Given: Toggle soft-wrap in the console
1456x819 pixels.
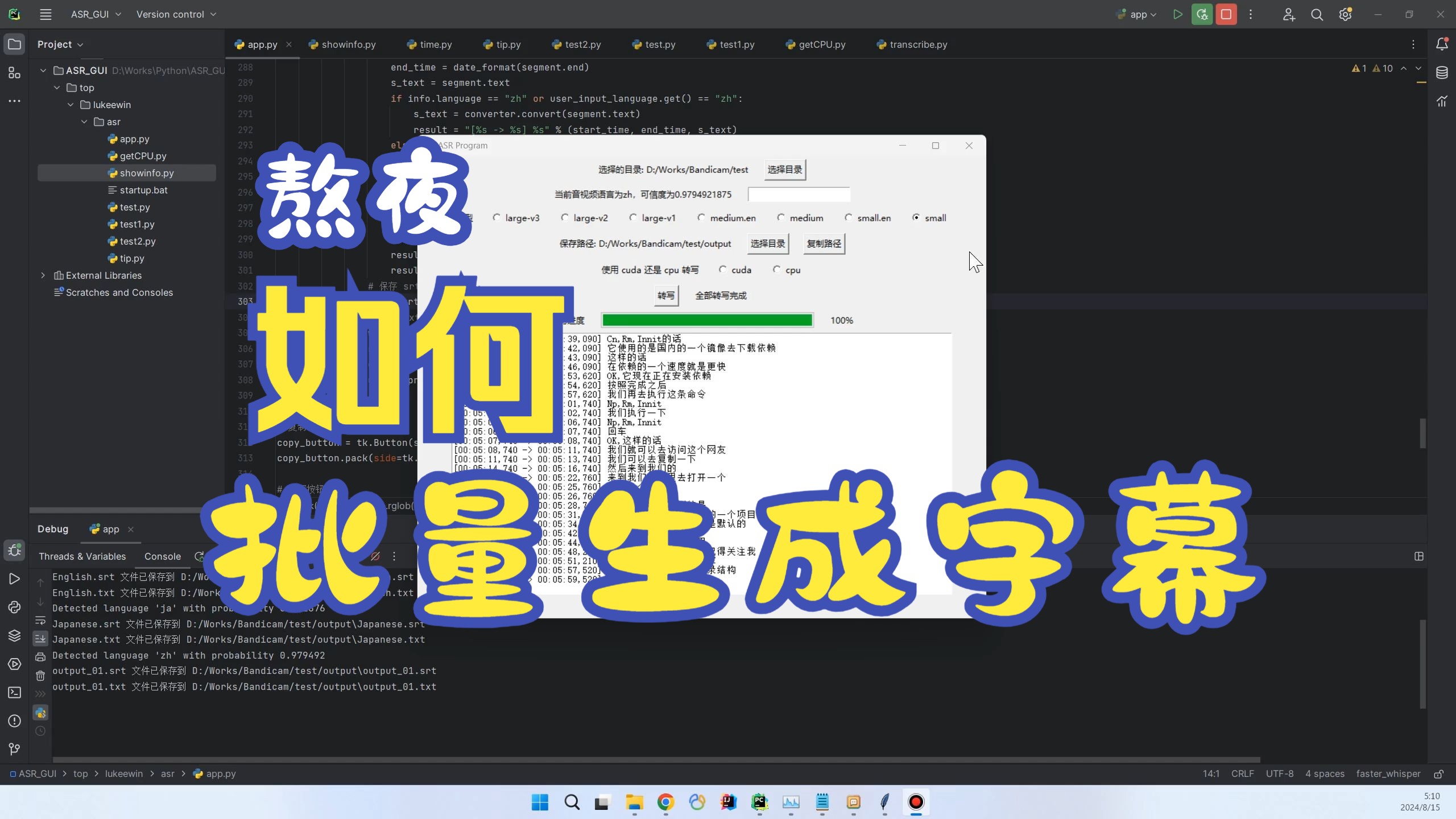Looking at the screenshot, I should coord(40,620).
